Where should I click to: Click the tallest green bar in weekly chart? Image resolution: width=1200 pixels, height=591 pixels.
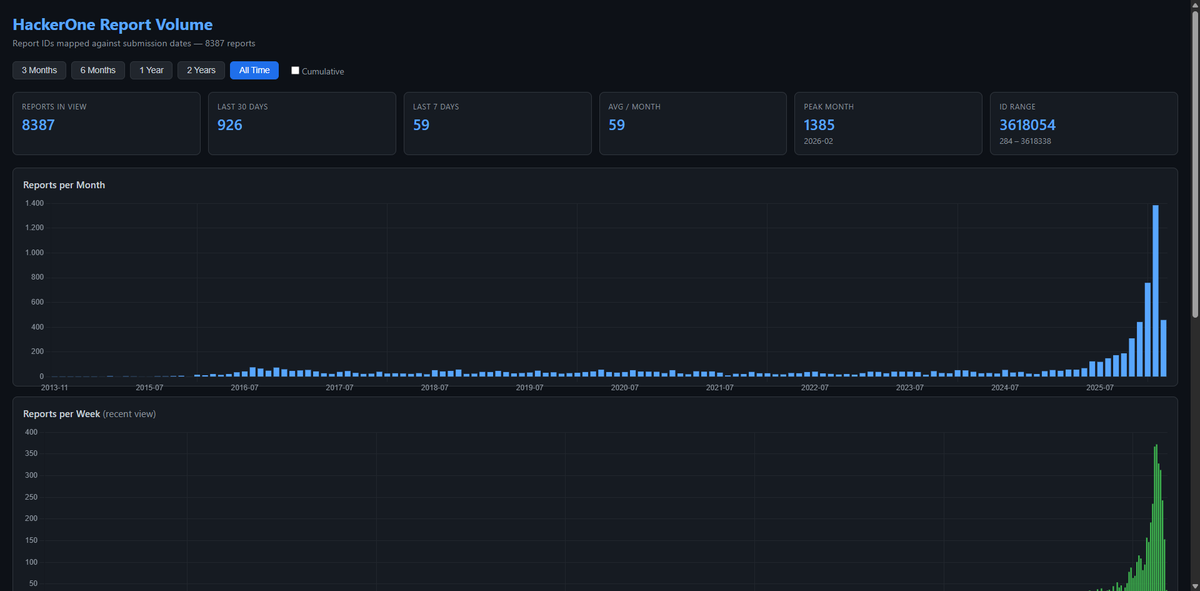(1156, 517)
